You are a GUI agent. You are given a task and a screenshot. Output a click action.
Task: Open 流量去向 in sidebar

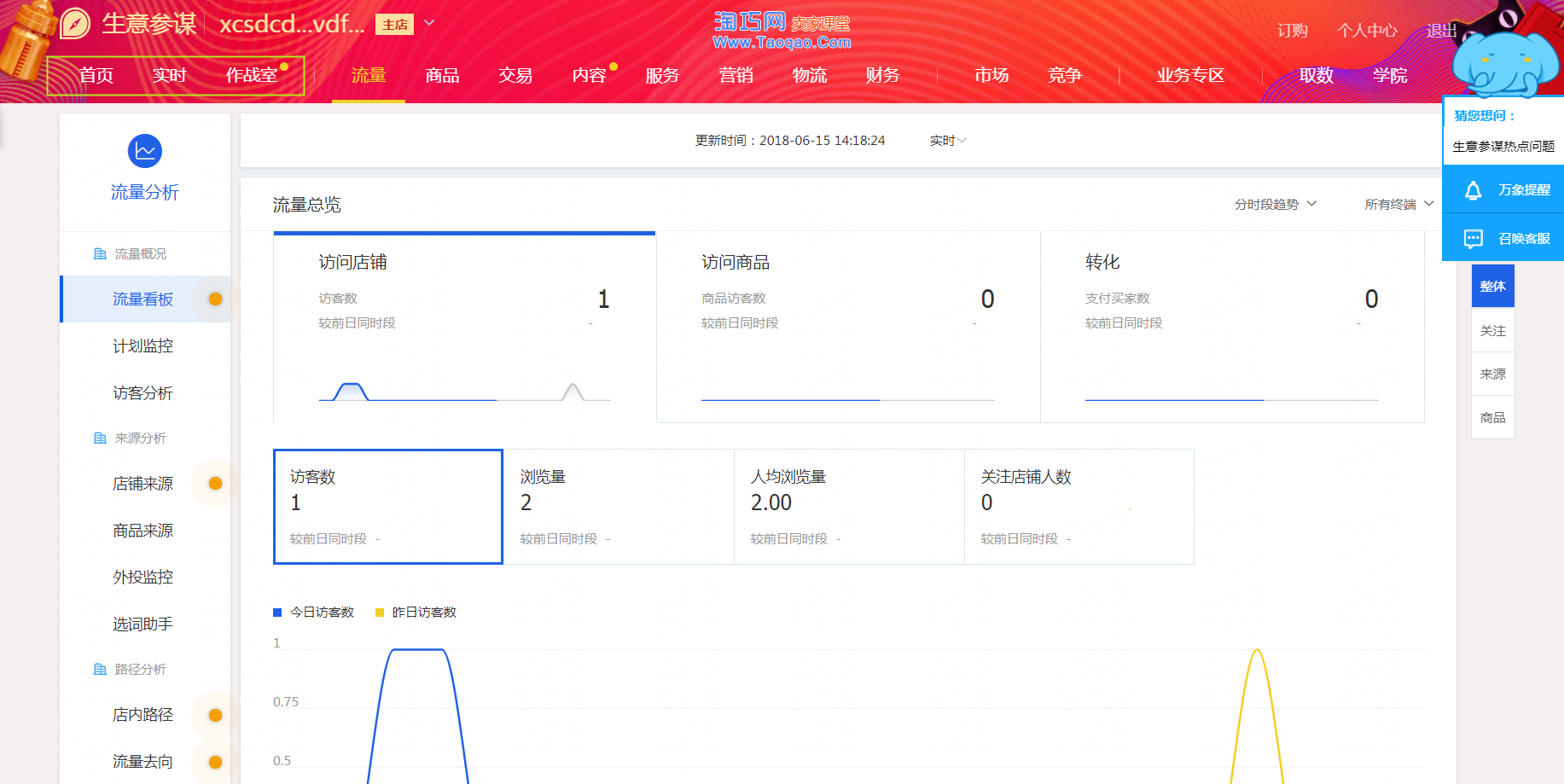click(x=143, y=762)
